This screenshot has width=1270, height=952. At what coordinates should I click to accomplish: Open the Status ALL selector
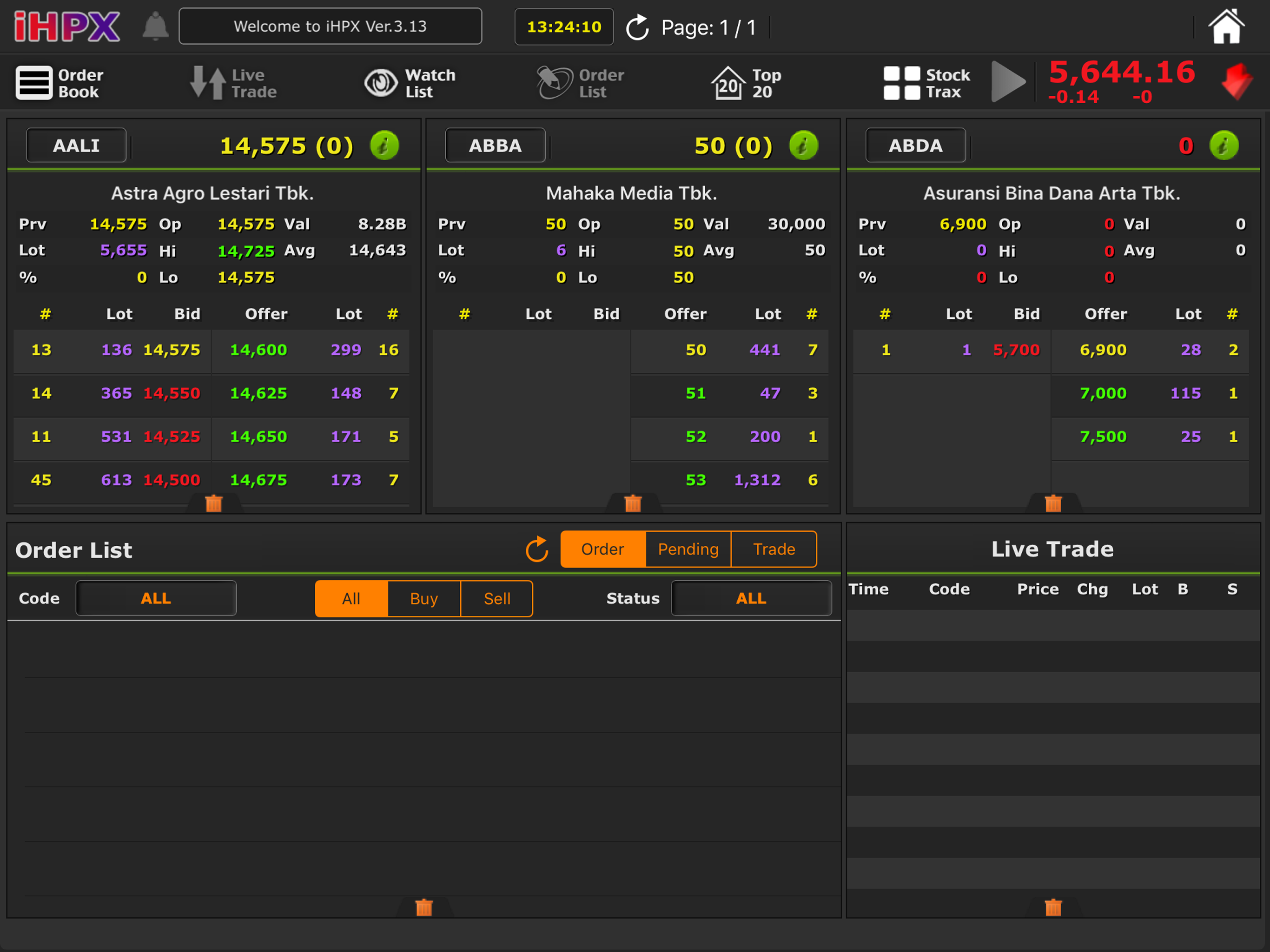point(751,598)
